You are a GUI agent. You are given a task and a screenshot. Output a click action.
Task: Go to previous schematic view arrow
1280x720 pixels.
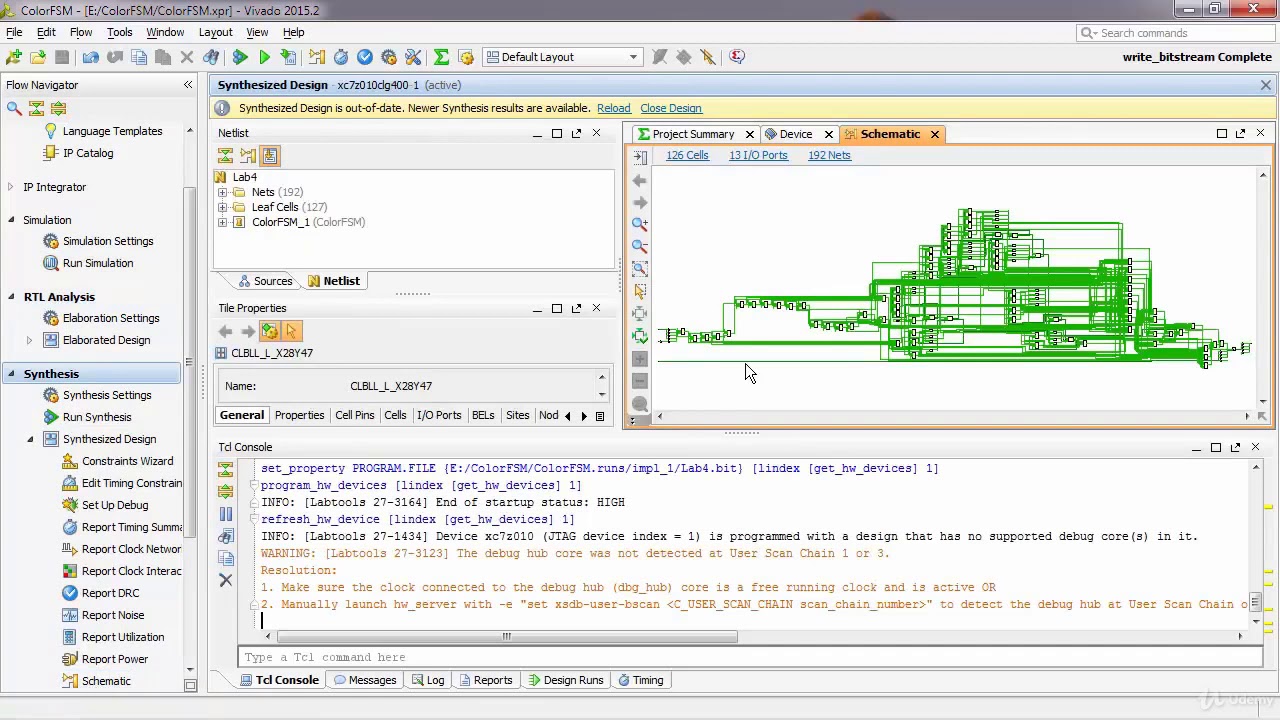640,180
